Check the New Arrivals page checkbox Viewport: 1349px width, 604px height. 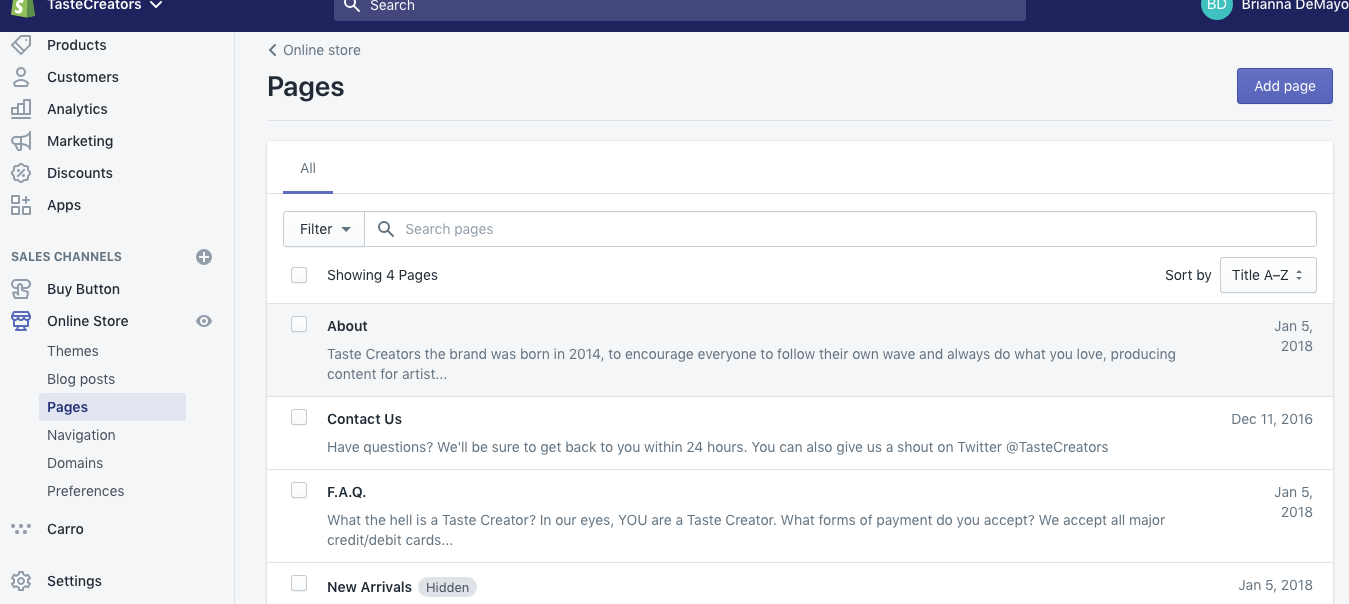pos(299,583)
